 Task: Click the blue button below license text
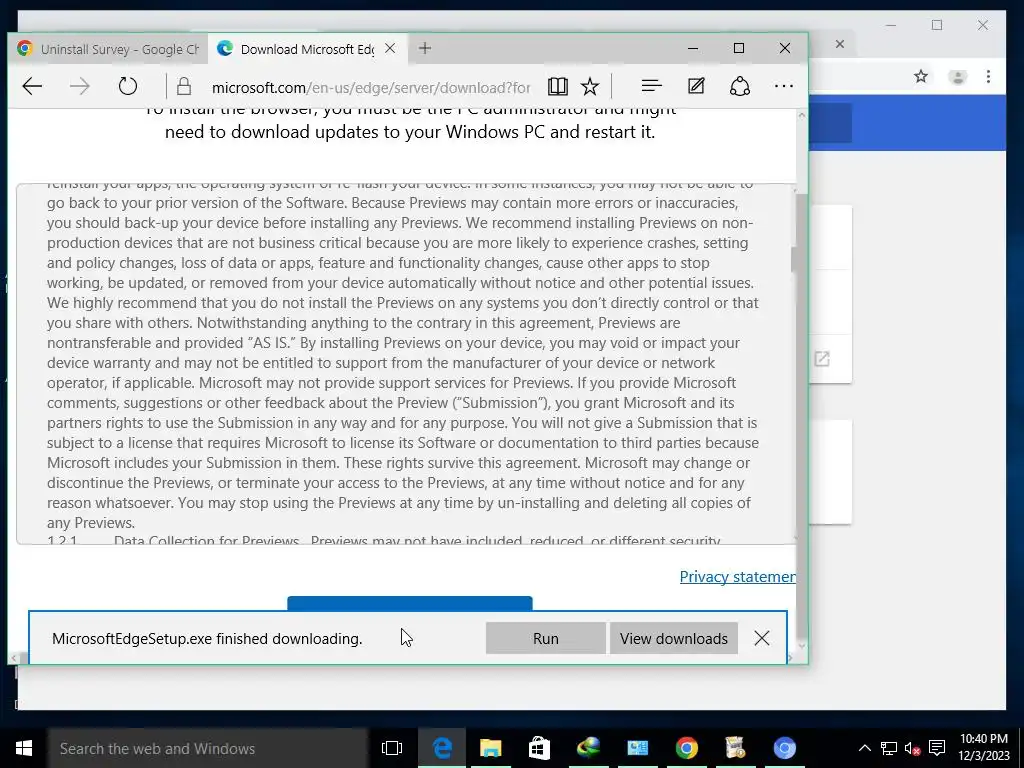409,603
